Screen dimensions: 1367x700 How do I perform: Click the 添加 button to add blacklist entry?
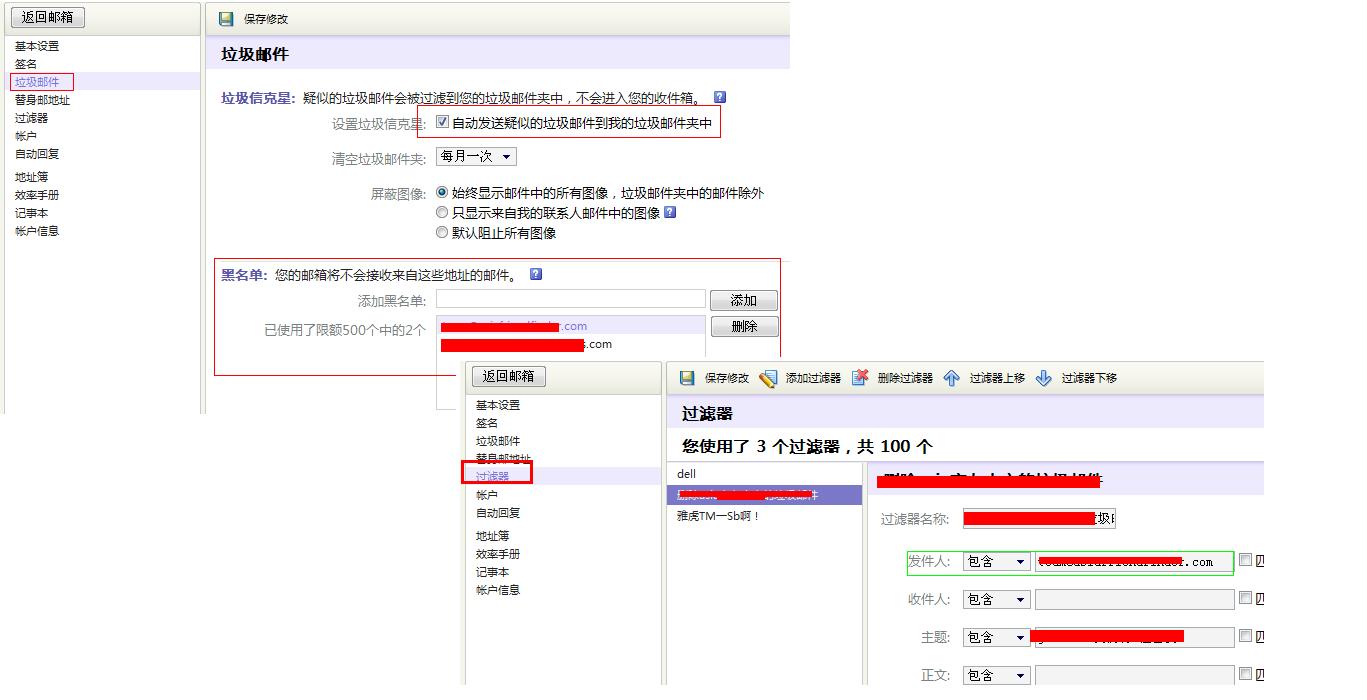[x=744, y=300]
